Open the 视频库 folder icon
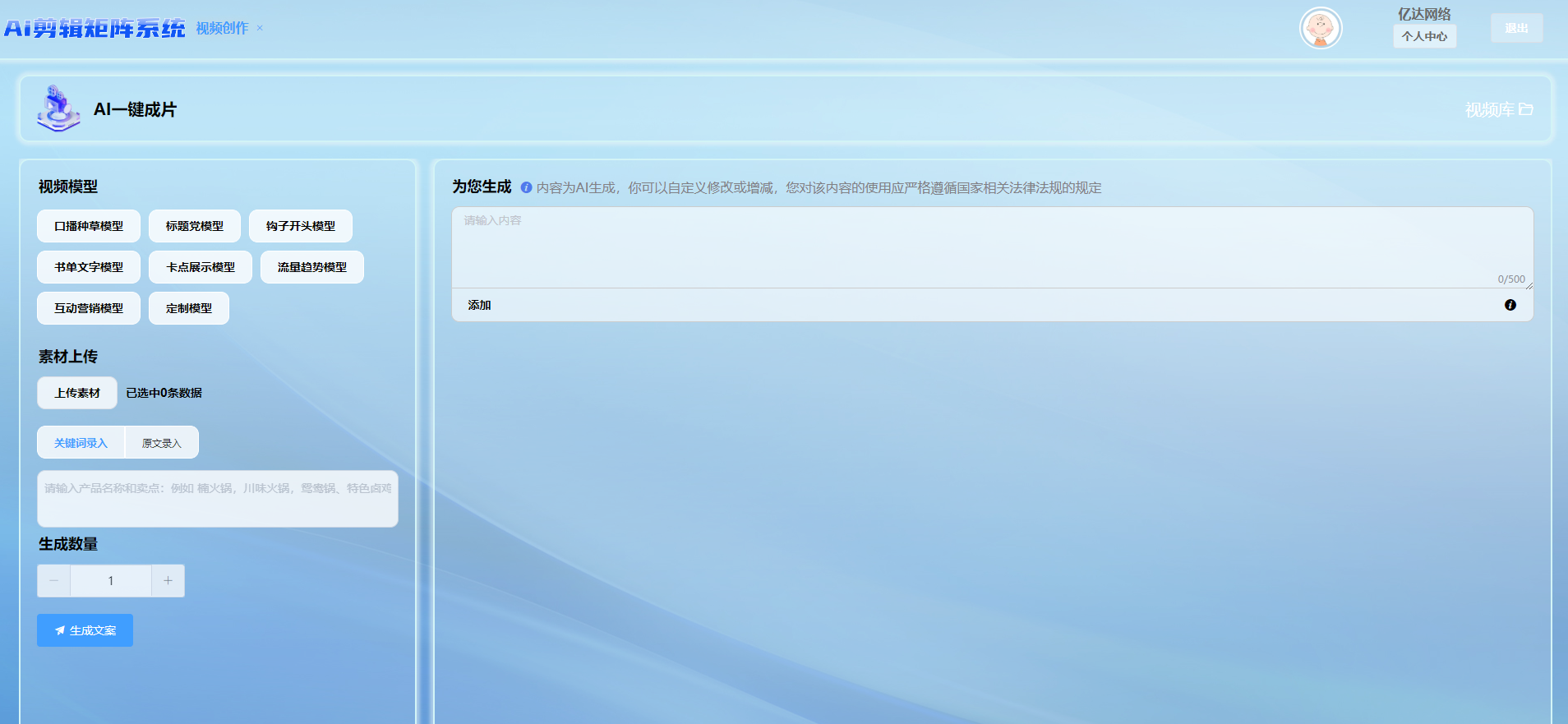The width and height of the screenshot is (1568, 724). [x=1525, y=109]
